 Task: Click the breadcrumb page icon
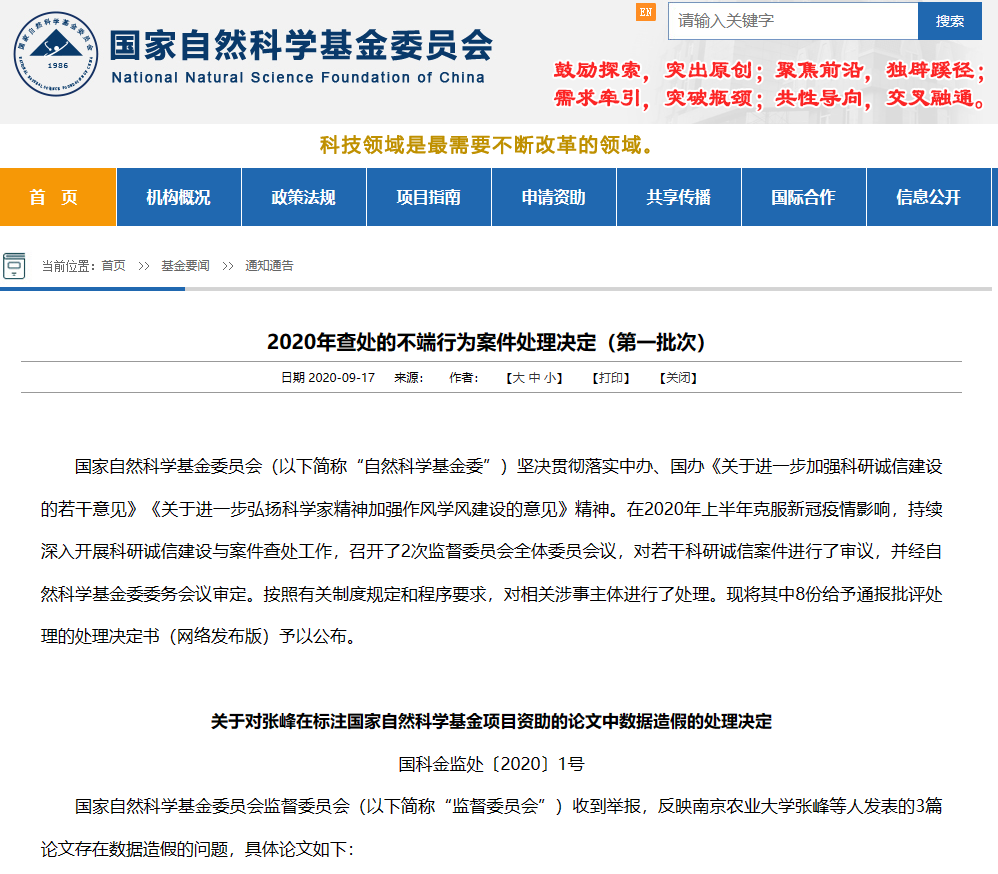click(14, 265)
